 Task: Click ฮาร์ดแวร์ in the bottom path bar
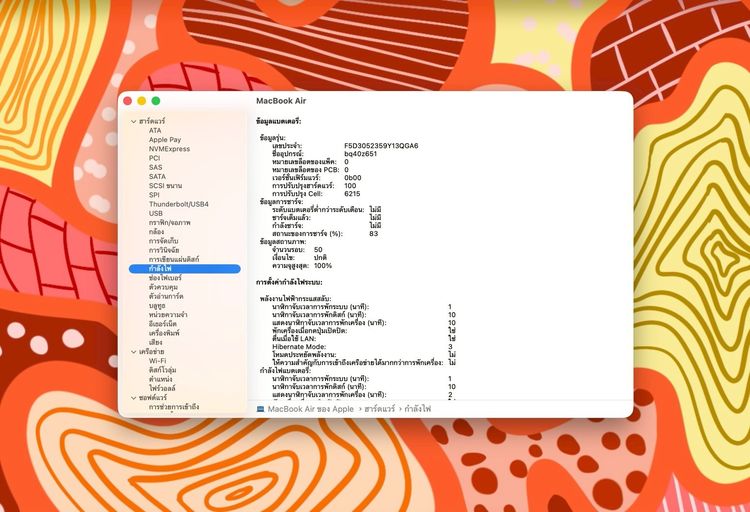tap(380, 409)
